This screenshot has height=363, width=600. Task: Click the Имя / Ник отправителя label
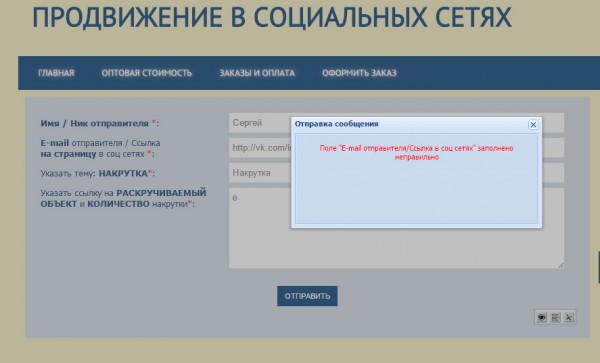pos(99,124)
